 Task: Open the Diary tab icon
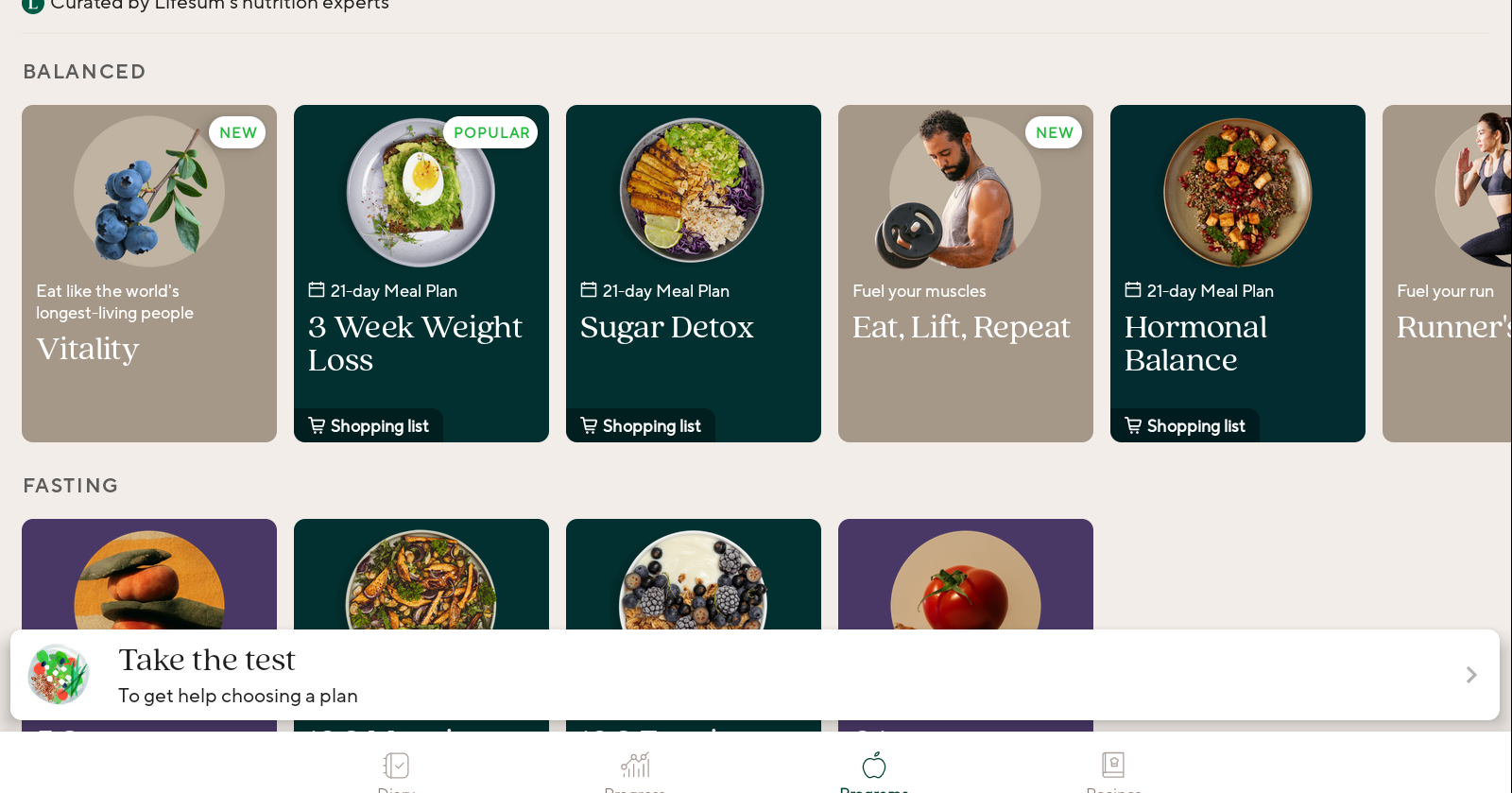click(396, 766)
